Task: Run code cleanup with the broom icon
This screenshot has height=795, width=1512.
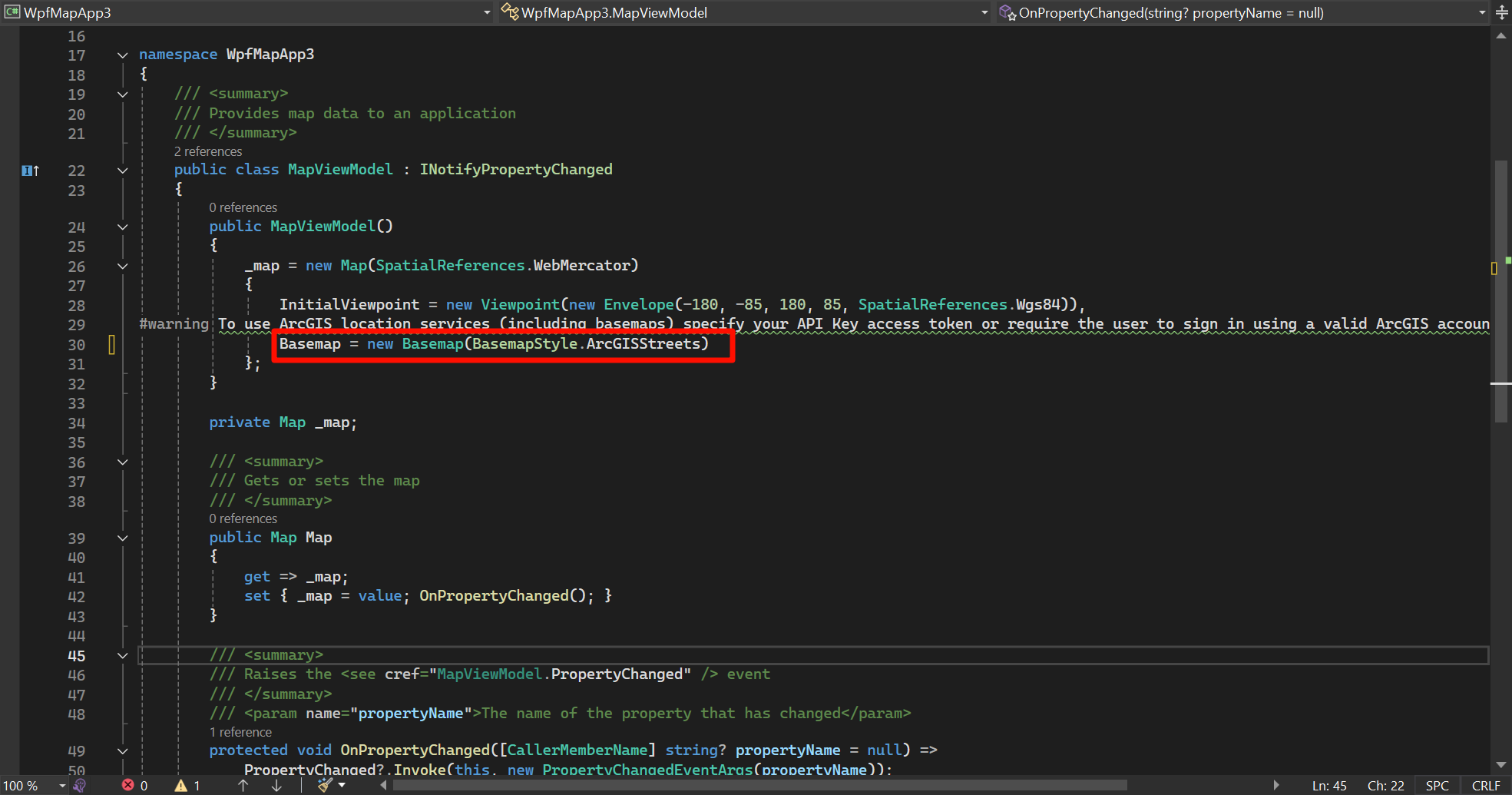Action: (325, 785)
